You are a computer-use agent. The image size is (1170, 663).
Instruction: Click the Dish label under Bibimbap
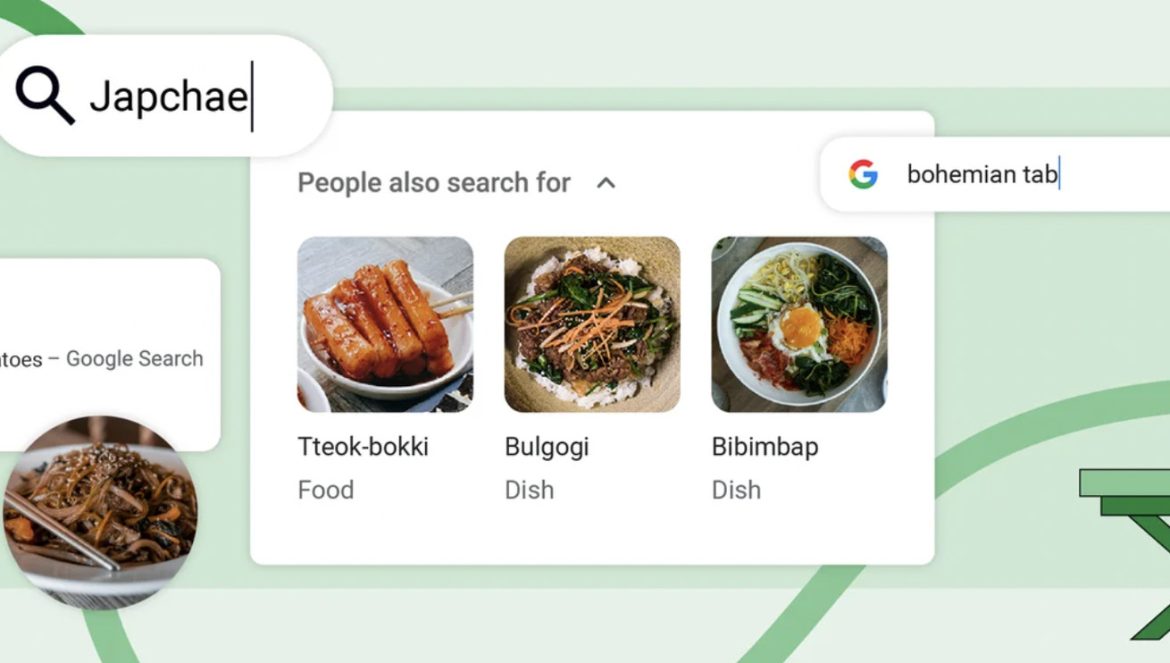[x=736, y=490]
